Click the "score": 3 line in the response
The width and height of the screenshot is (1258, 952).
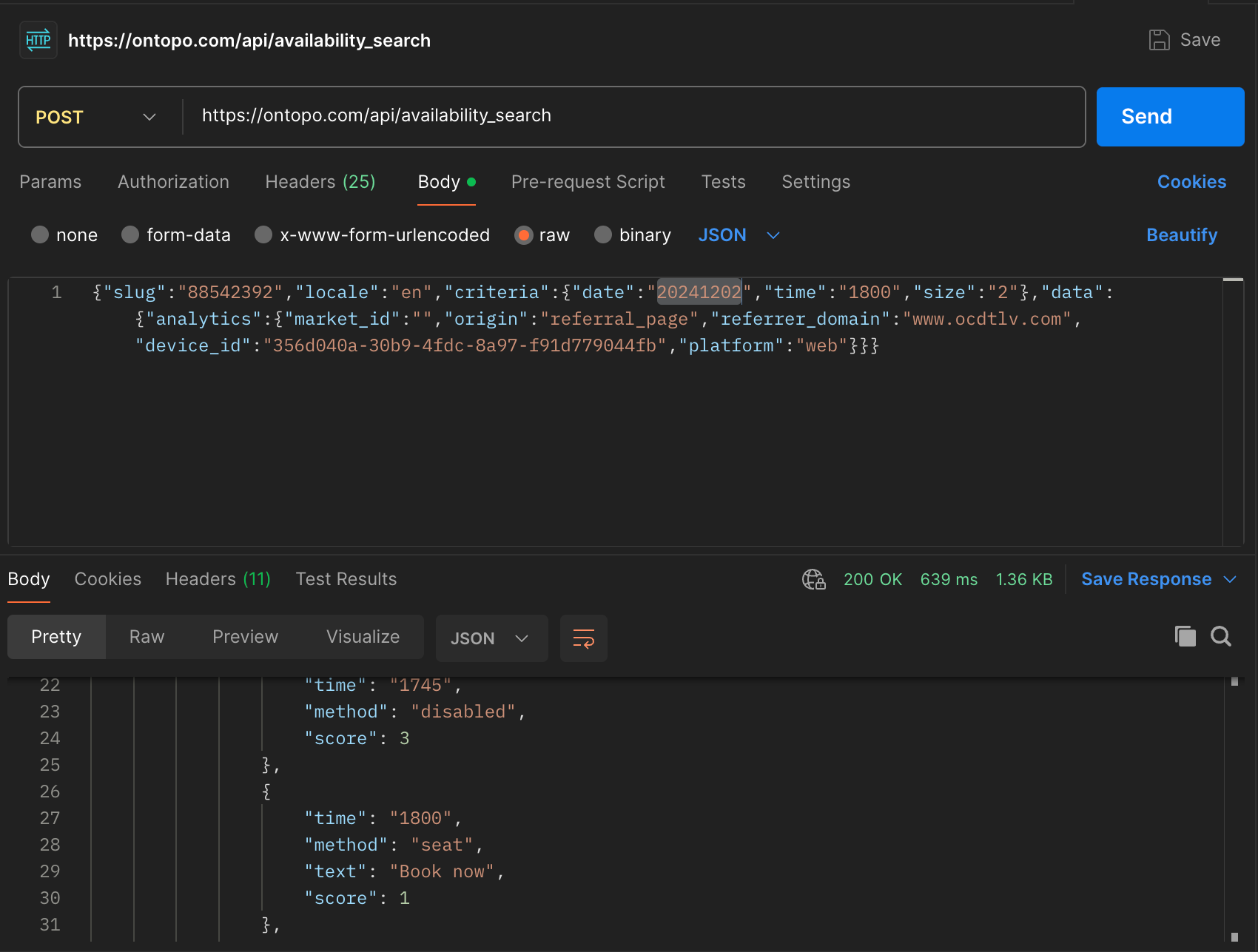tap(357, 738)
